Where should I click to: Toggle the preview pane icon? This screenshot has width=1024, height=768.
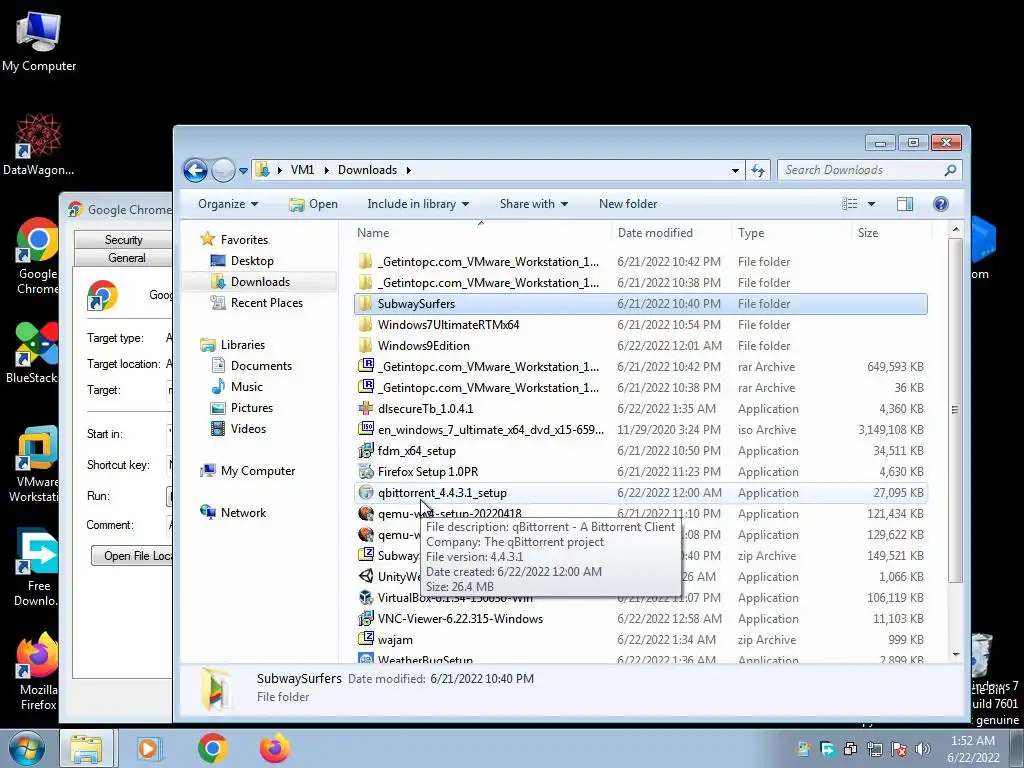905,204
